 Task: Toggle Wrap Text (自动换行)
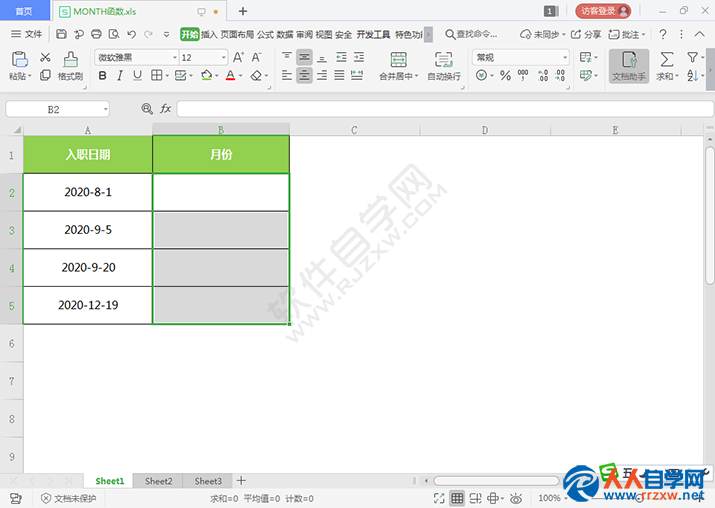(444, 66)
